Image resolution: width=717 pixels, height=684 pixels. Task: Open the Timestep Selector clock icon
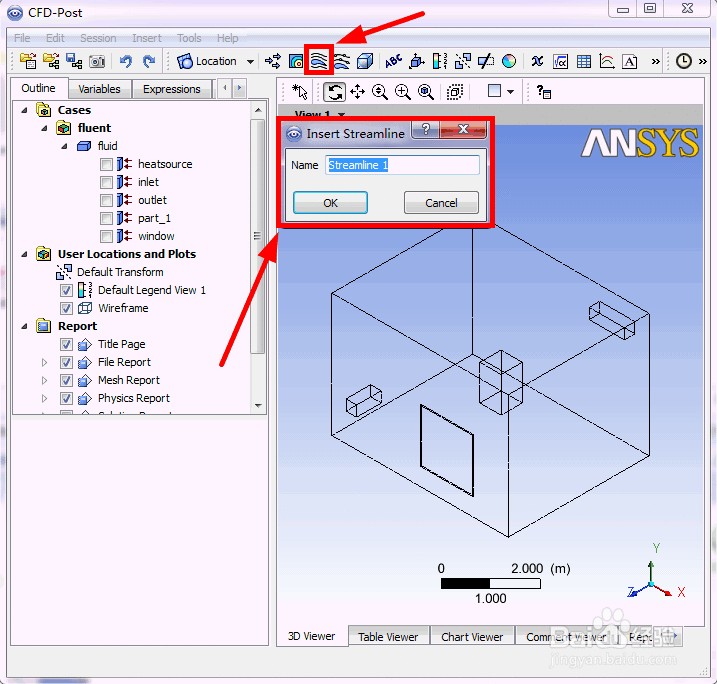pos(684,61)
